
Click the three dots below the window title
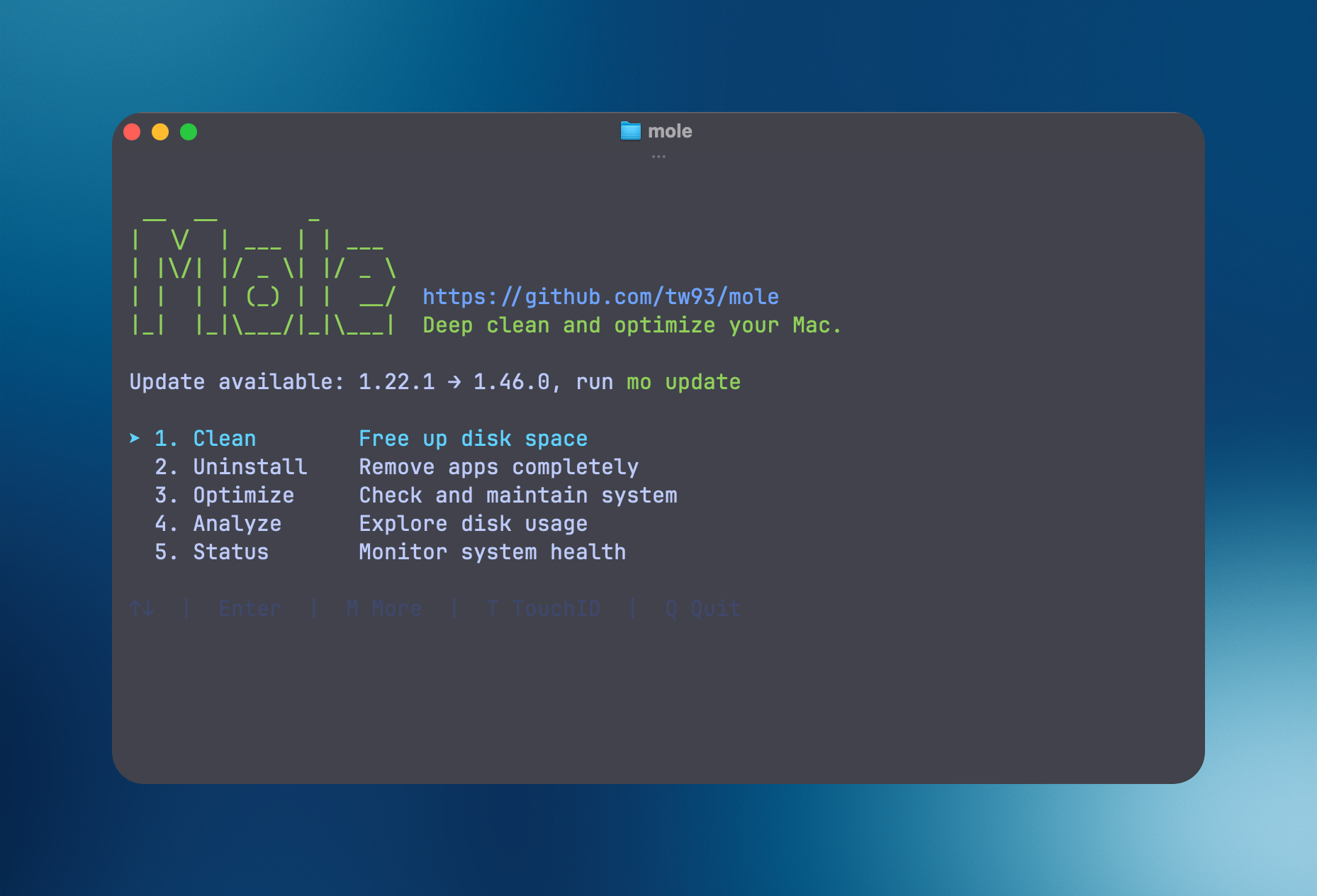coord(658,157)
